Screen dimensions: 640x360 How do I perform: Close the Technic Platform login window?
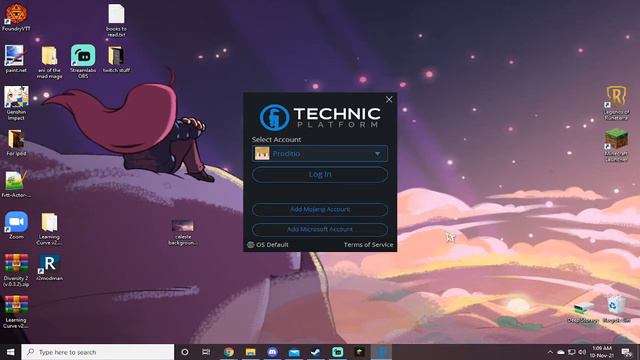(x=389, y=100)
